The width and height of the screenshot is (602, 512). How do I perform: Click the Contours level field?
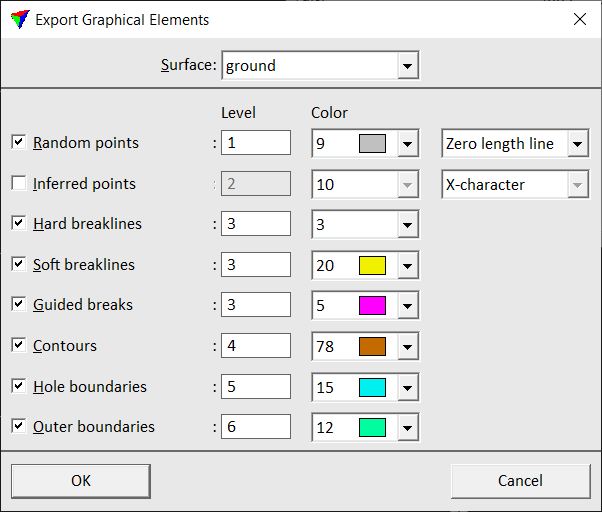point(256,345)
